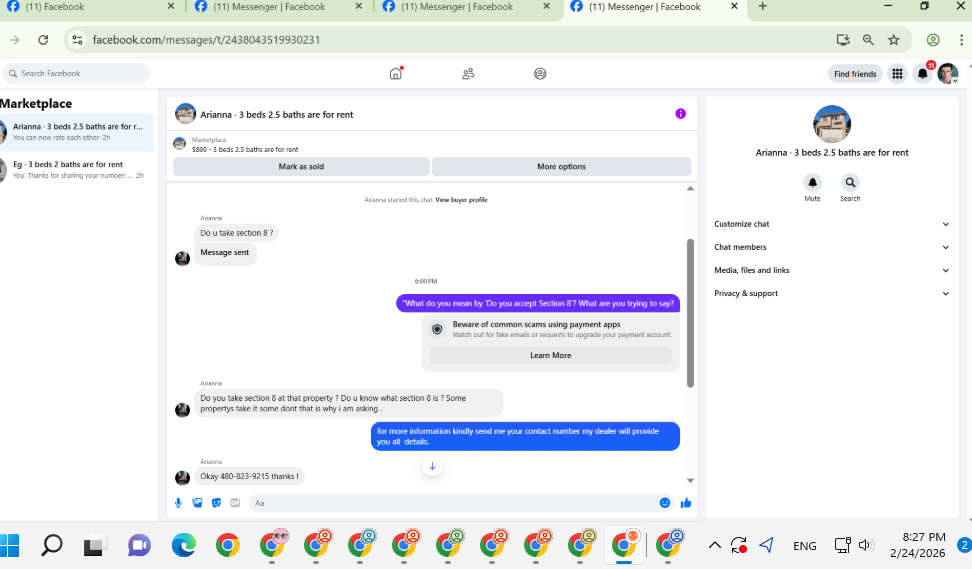Send a voice clip microphone icon

click(178, 503)
